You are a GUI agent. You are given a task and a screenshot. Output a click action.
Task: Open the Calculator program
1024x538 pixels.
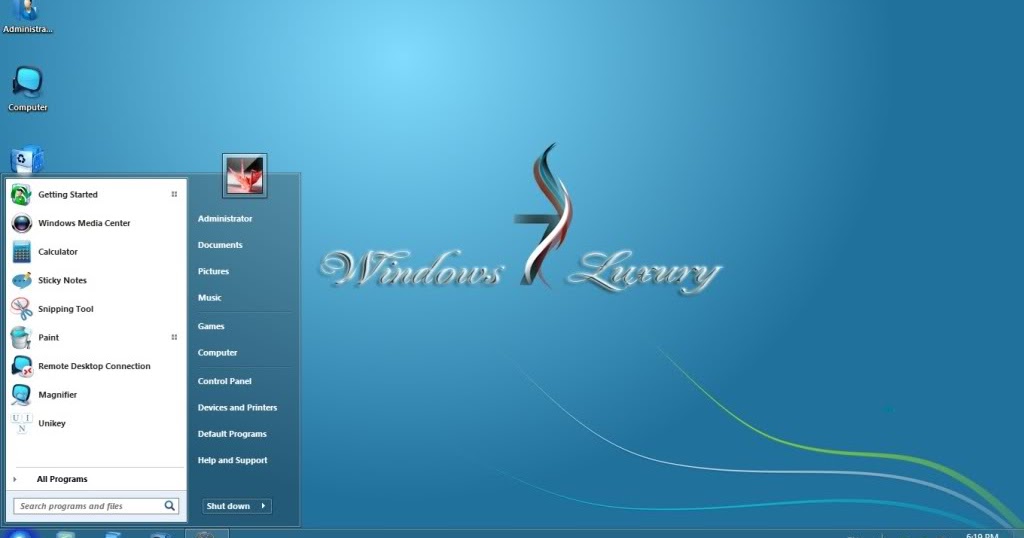coord(95,252)
